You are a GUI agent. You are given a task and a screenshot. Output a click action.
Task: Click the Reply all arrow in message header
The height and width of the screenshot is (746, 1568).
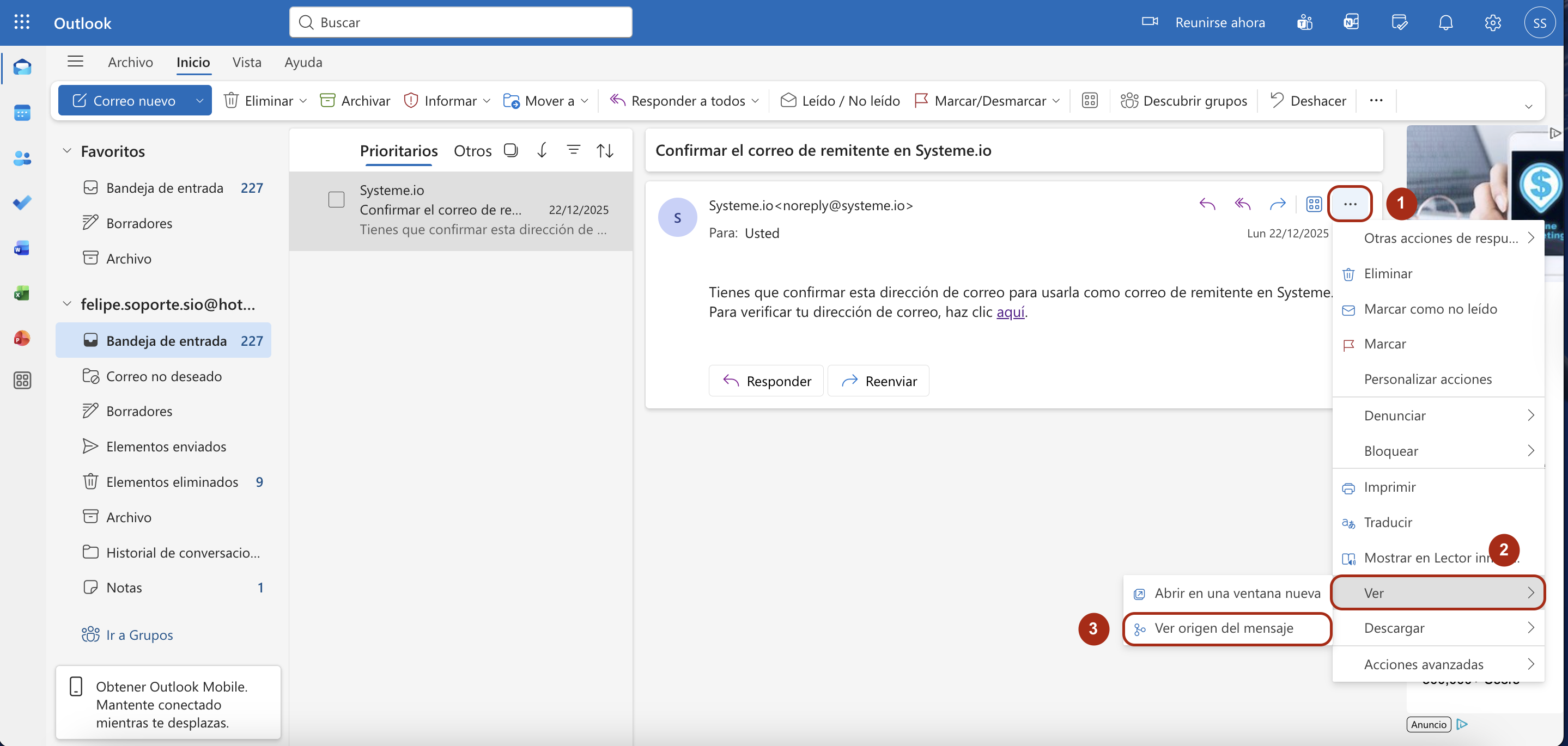click(x=1242, y=204)
